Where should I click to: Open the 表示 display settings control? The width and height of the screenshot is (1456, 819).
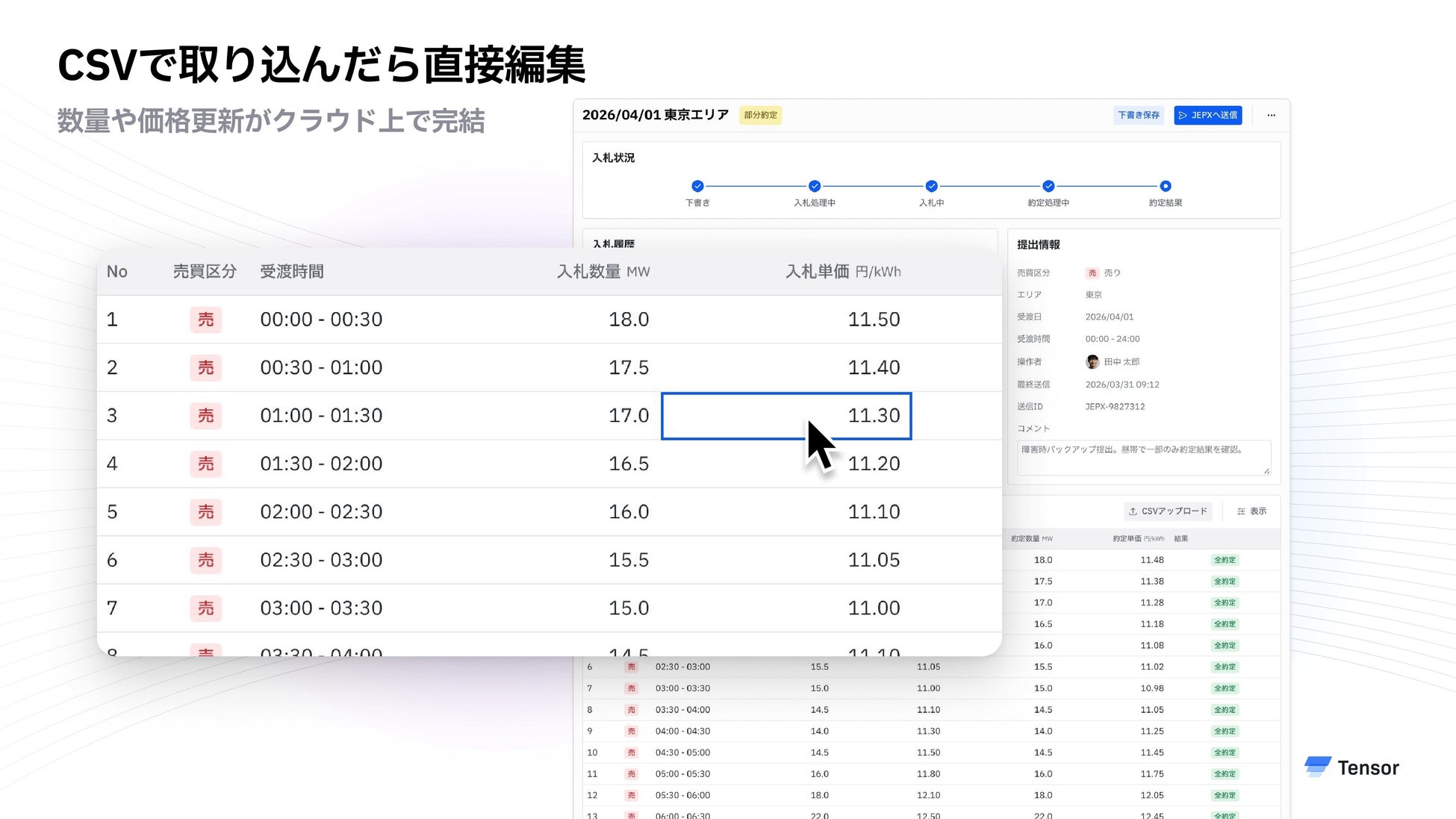[x=1251, y=511]
